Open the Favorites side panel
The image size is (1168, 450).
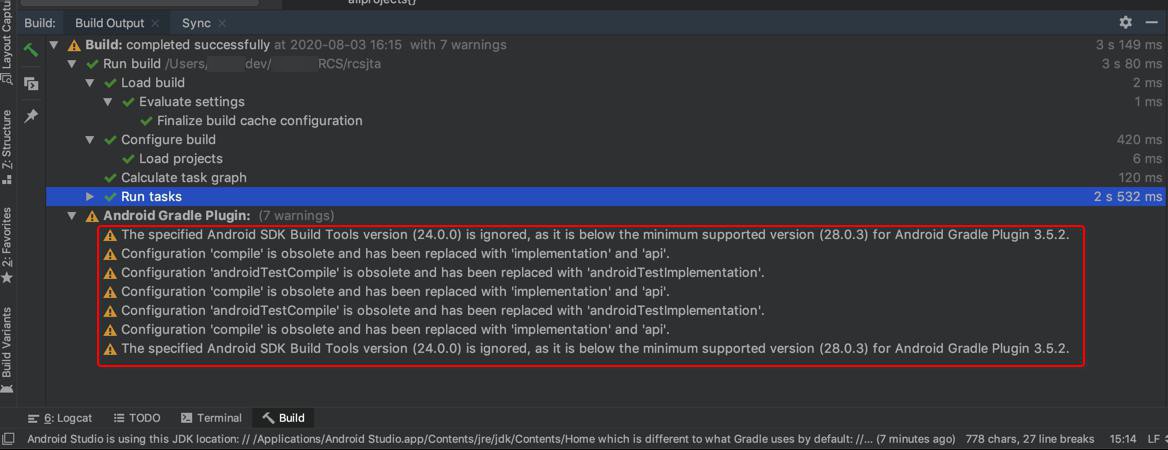pos(7,243)
